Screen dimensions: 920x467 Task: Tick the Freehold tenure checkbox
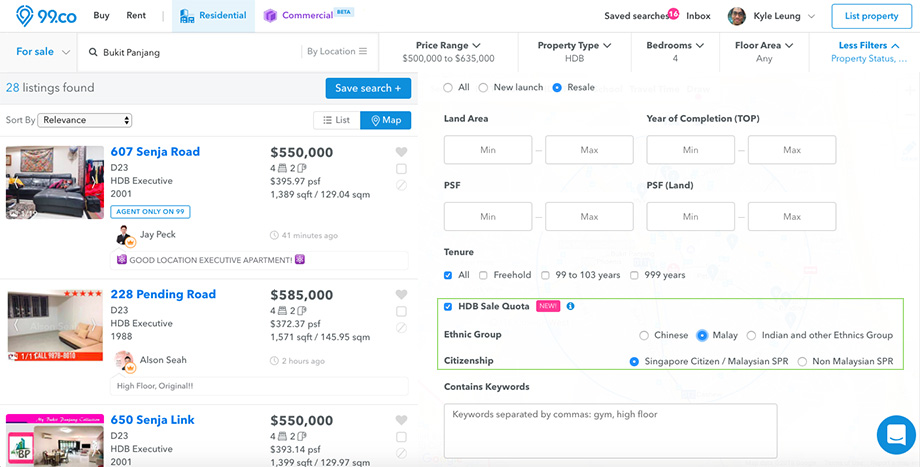pyautogui.click(x=483, y=275)
